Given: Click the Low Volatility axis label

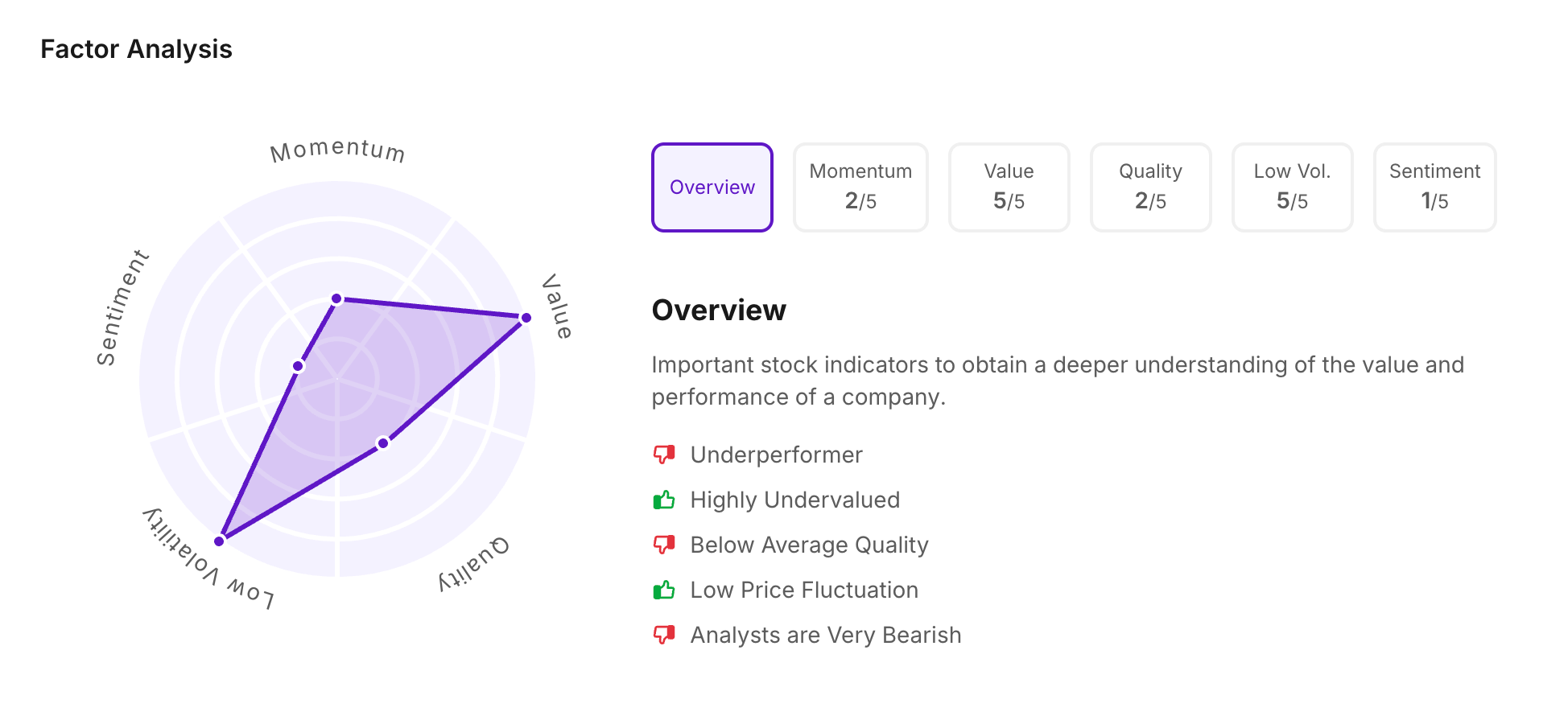Looking at the screenshot, I should click(x=208, y=561).
